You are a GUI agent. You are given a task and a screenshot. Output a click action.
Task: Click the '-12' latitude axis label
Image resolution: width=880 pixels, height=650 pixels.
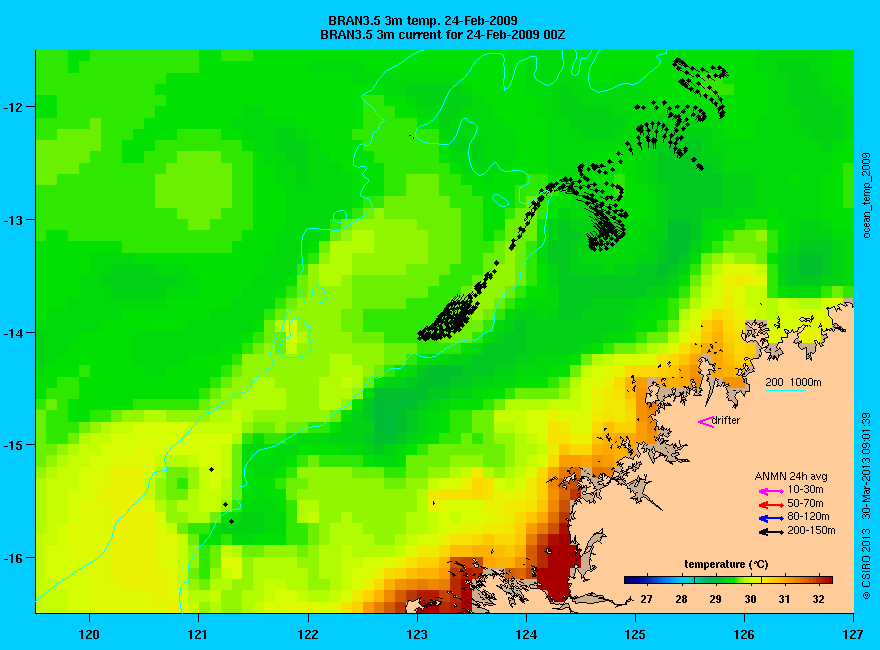12,107
